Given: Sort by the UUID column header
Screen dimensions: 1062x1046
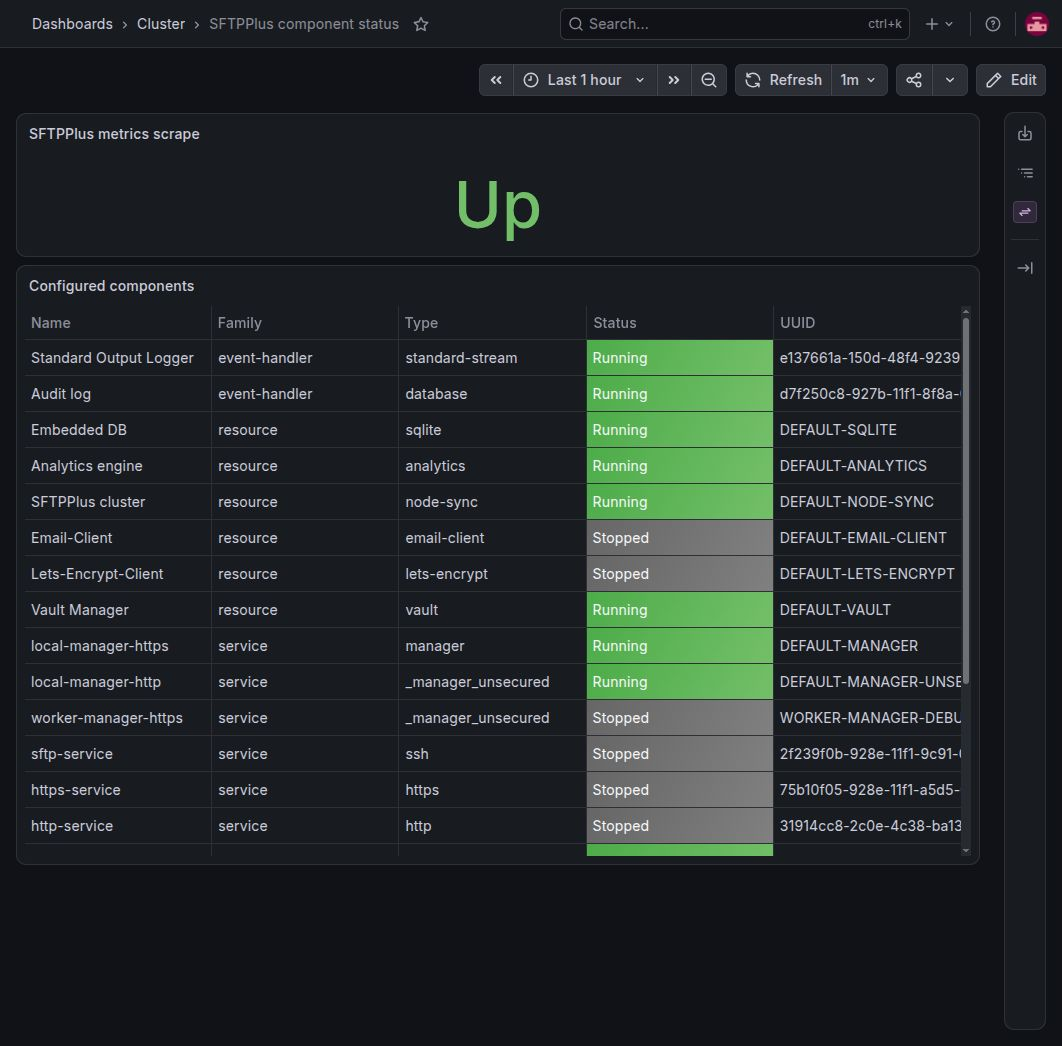Looking at the screenshot, I should (798, 322).
